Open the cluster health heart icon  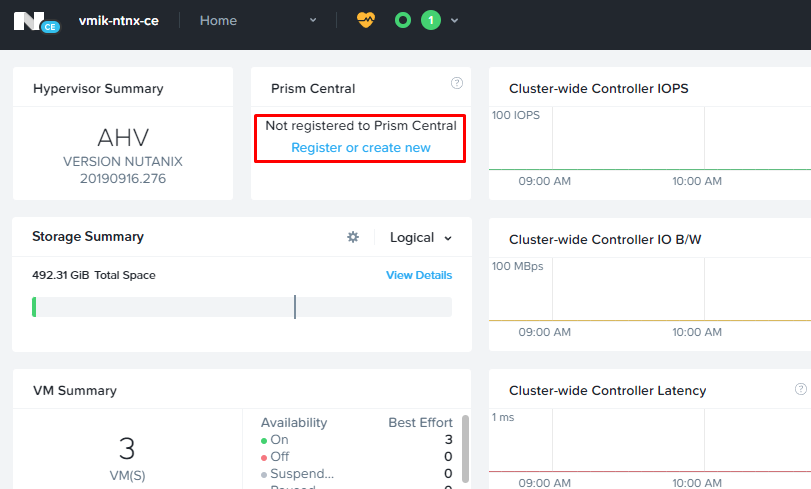[x=366, y=20]
